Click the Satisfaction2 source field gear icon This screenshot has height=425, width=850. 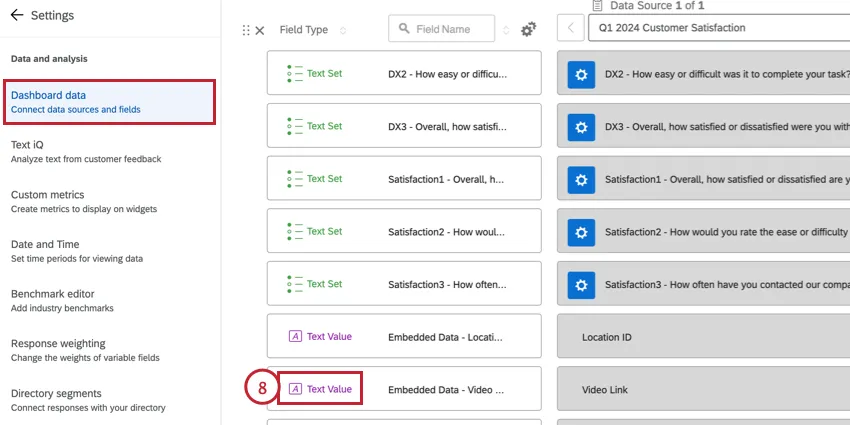click(x=582, y=232)
